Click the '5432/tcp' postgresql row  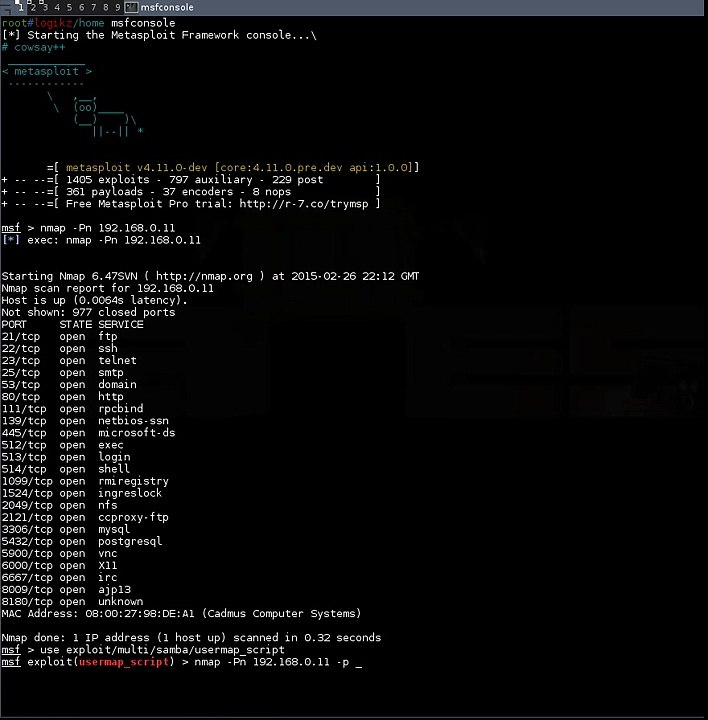tap(82, 541)
